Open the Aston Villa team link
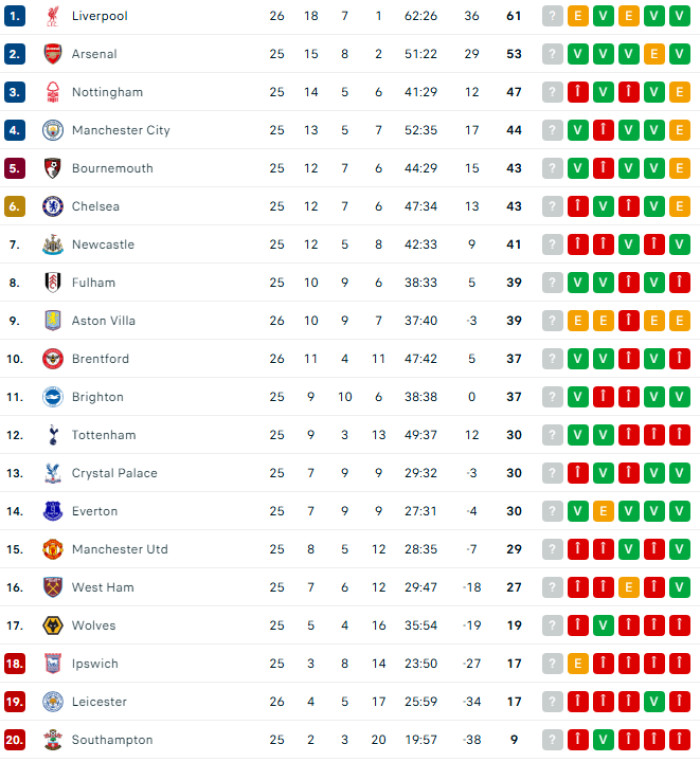 pyautogui.click(x=103, y=321)
